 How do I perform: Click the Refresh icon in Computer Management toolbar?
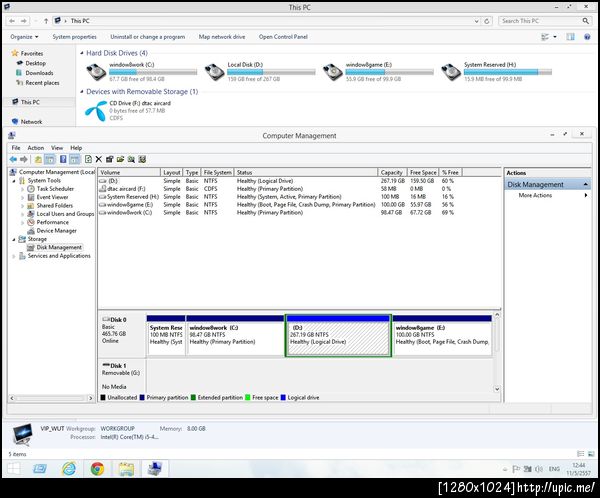[88, 159]
